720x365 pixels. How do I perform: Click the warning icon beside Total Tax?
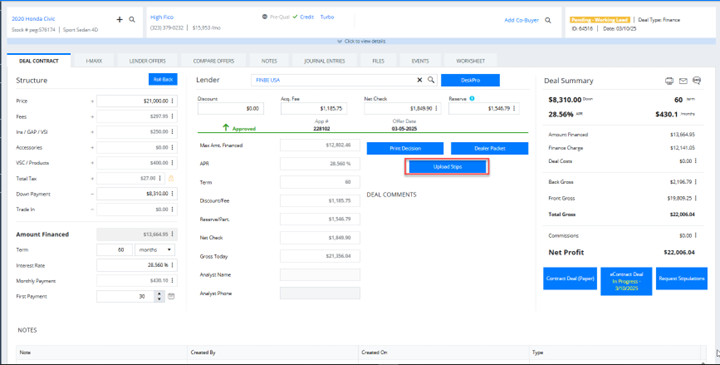click(171, 178)
